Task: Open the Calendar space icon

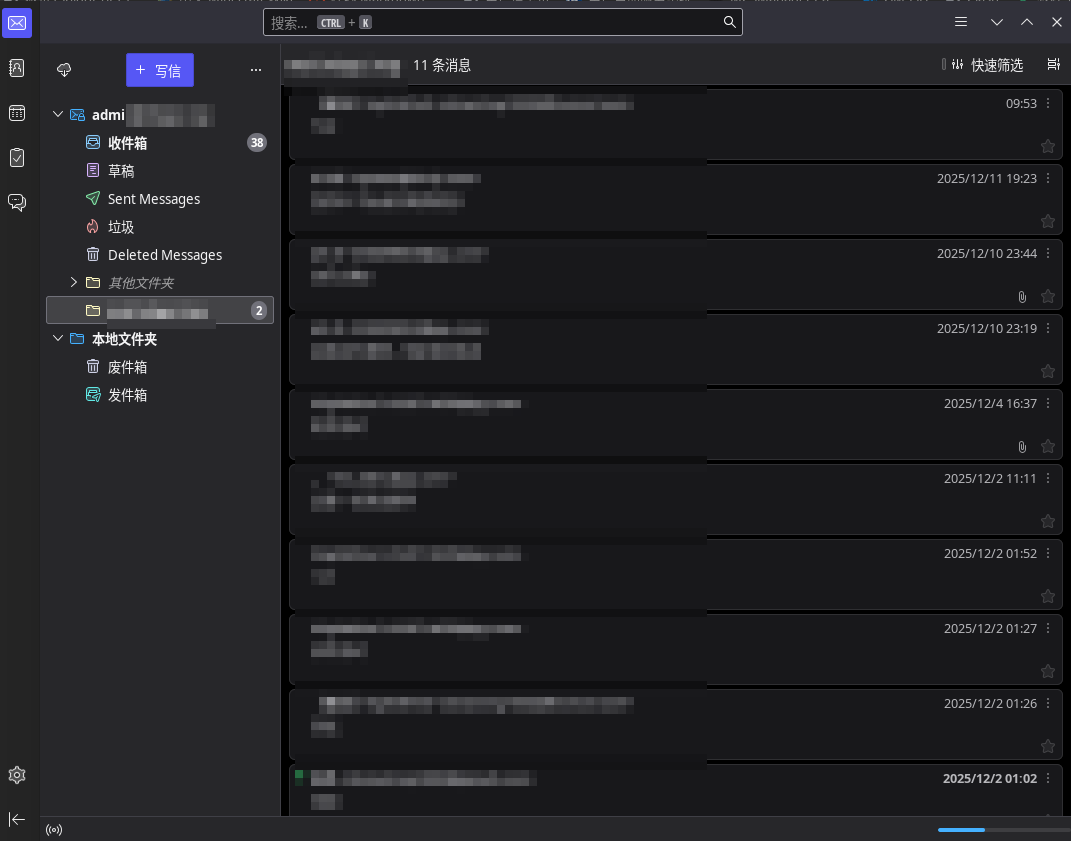Action: point(17,113)
